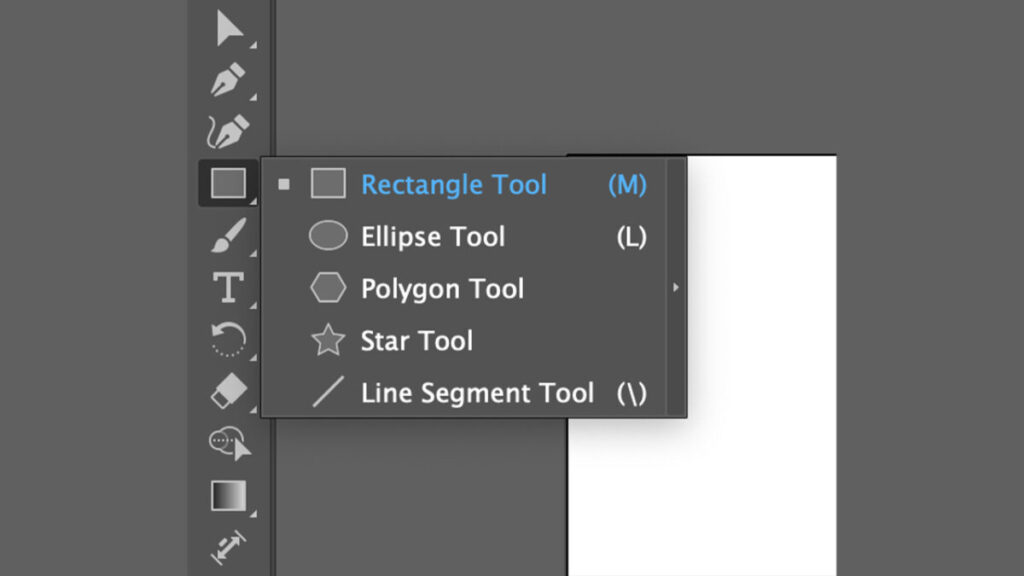The width and height of the screenshot is (1024, 576).
Task: Select the Eraser tool
Action: tap(229, 391)
